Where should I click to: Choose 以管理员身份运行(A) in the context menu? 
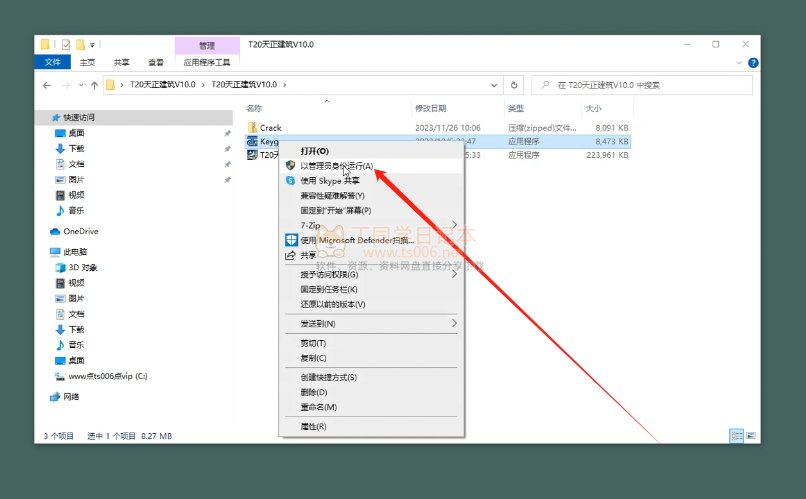tap(371, 166)
